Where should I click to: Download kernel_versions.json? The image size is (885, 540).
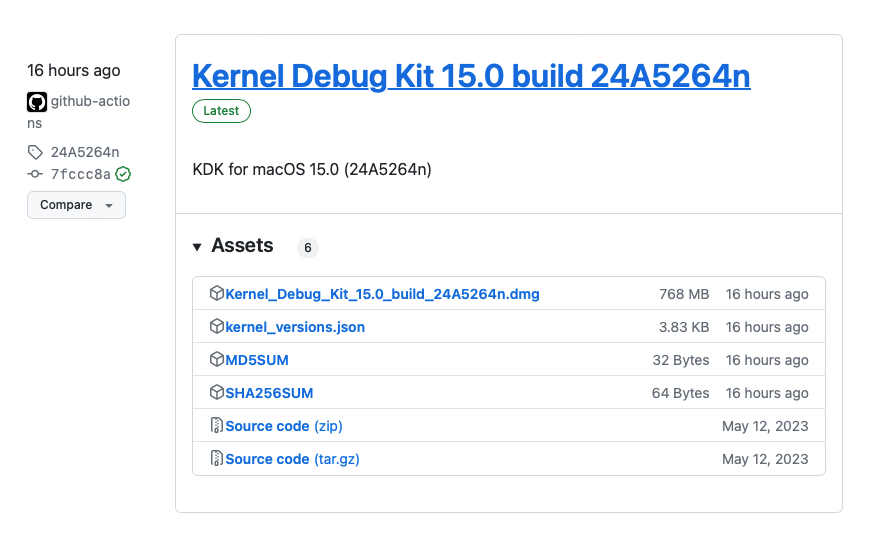click(295, 327)
